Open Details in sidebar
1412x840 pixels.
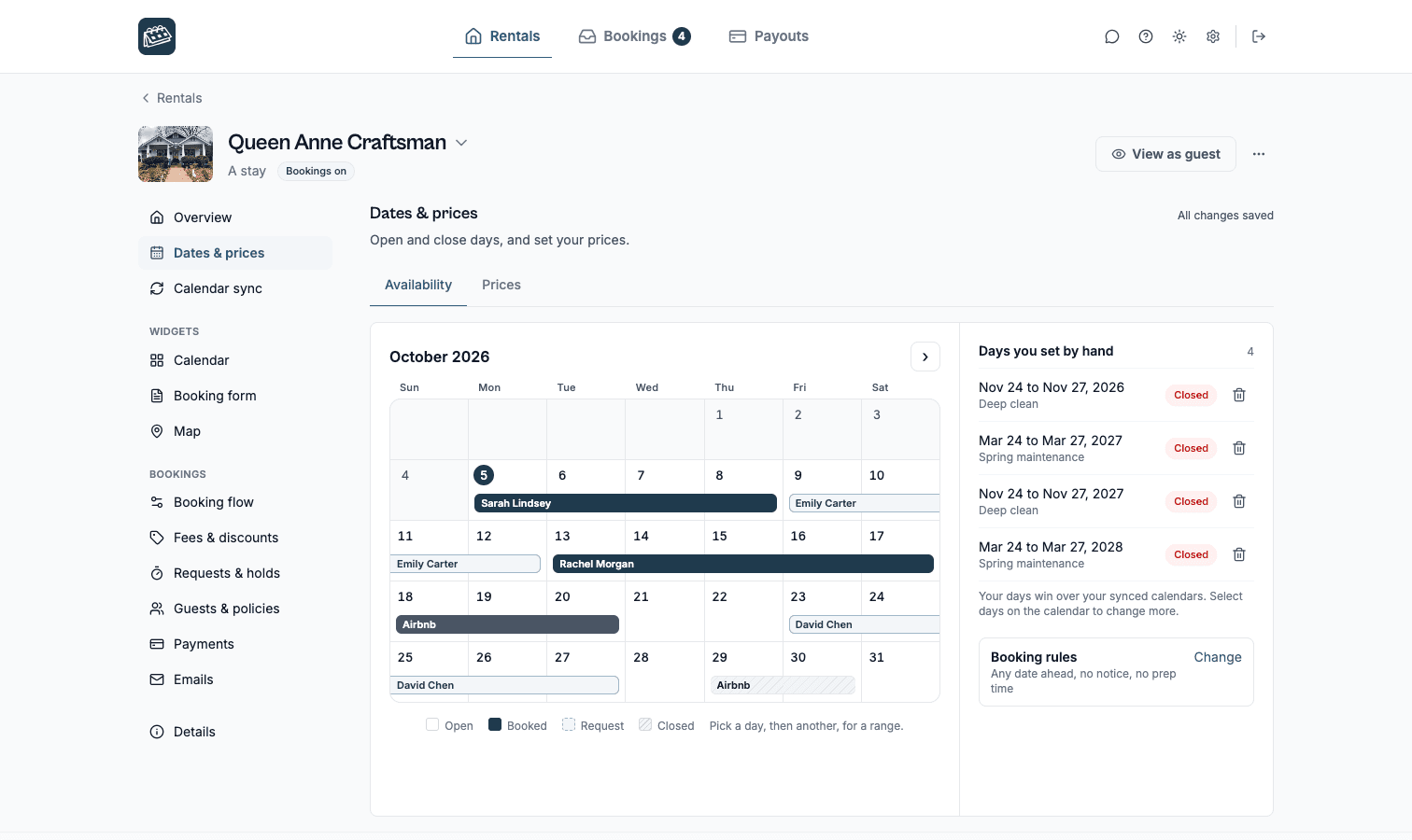235,732
